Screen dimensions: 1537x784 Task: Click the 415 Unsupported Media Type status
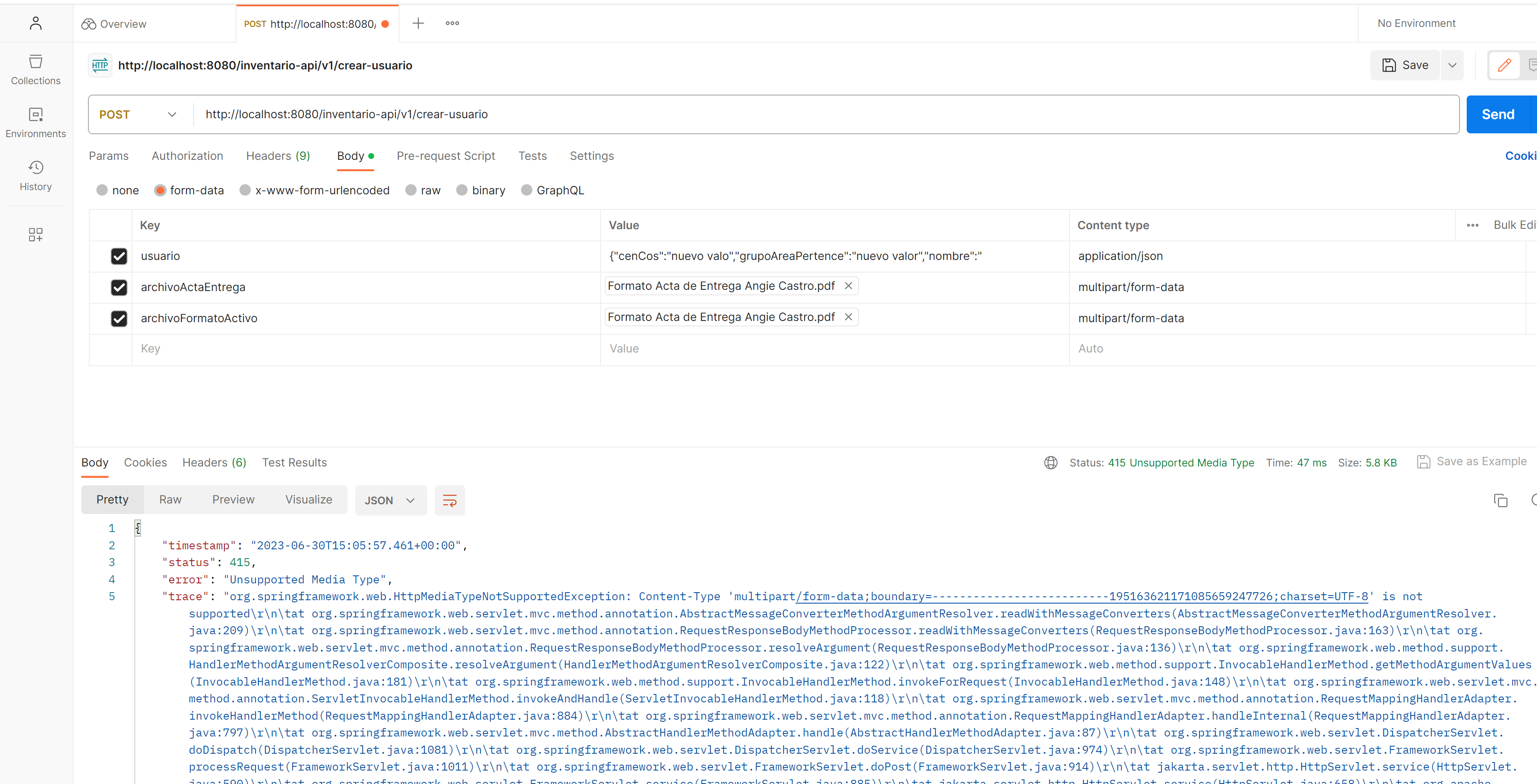[x=1181, y=463]
